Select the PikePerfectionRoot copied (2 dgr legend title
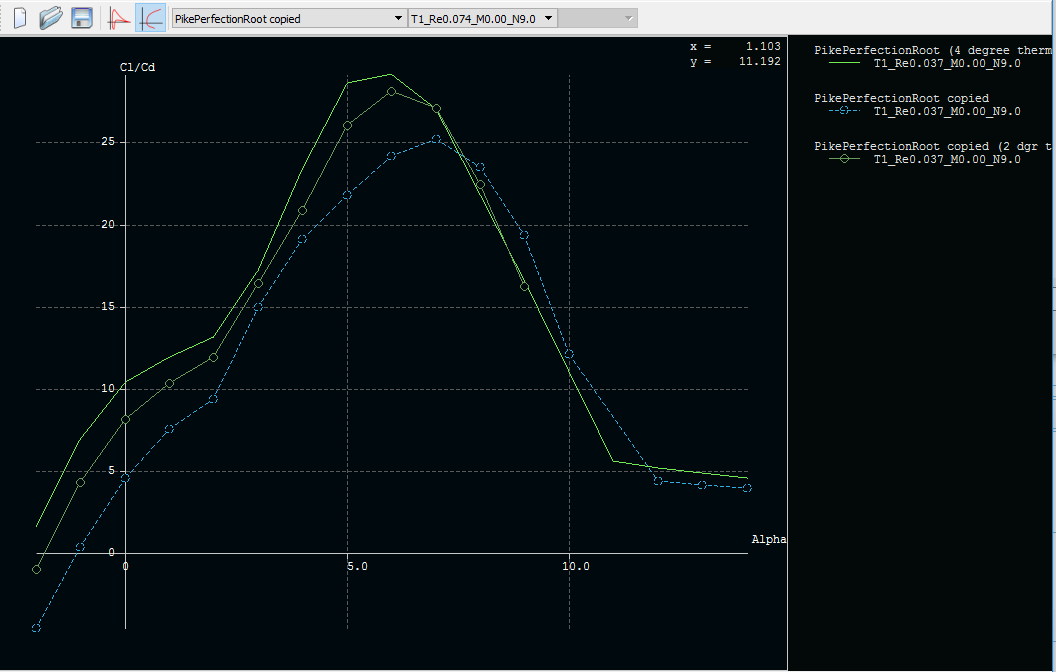The height and width of the screenshot is (672, 1056). (932, 146)
